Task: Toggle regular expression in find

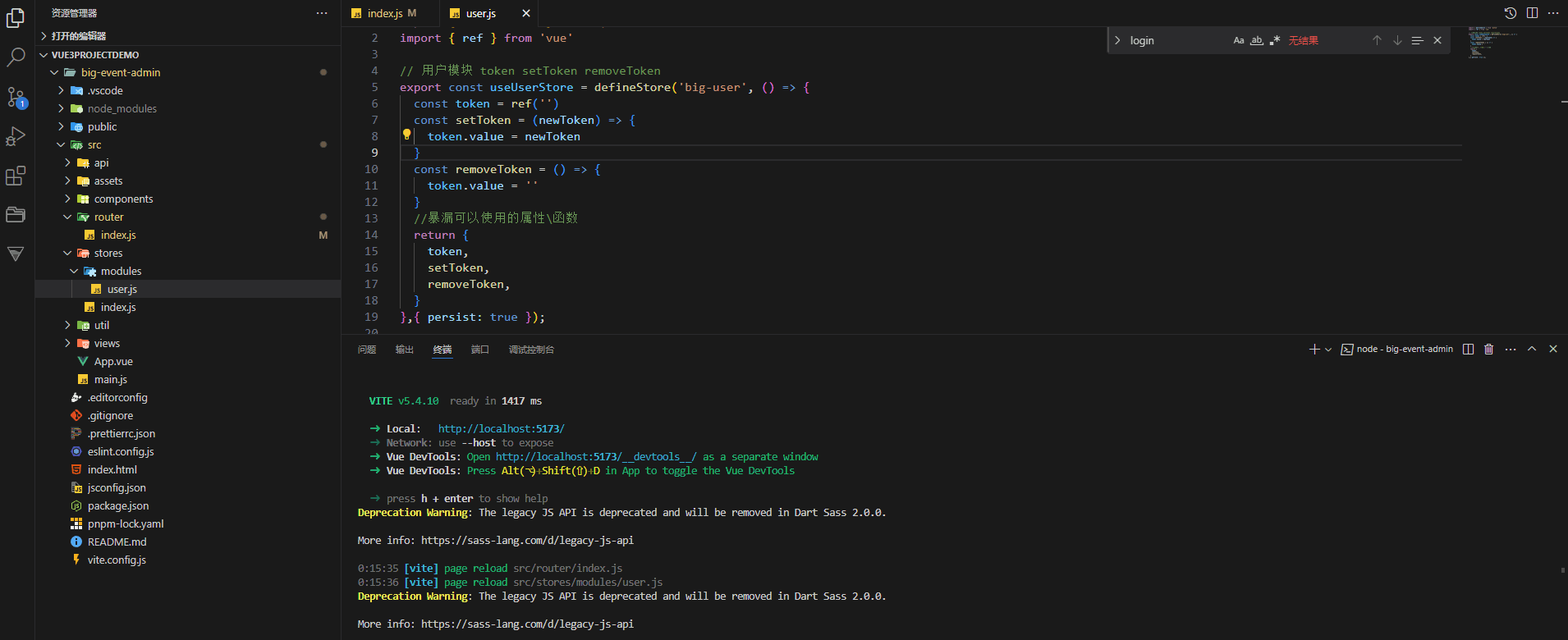Action: point(1275,40)
